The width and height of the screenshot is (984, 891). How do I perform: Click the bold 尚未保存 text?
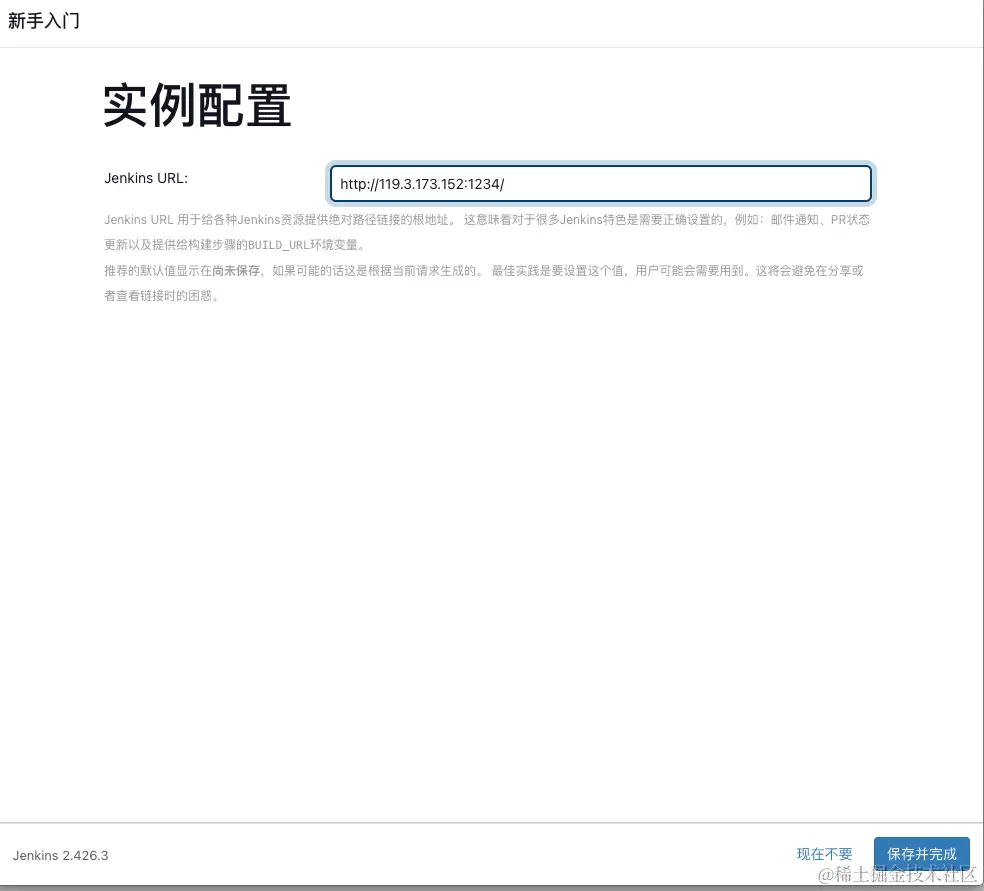coord(236,270)
